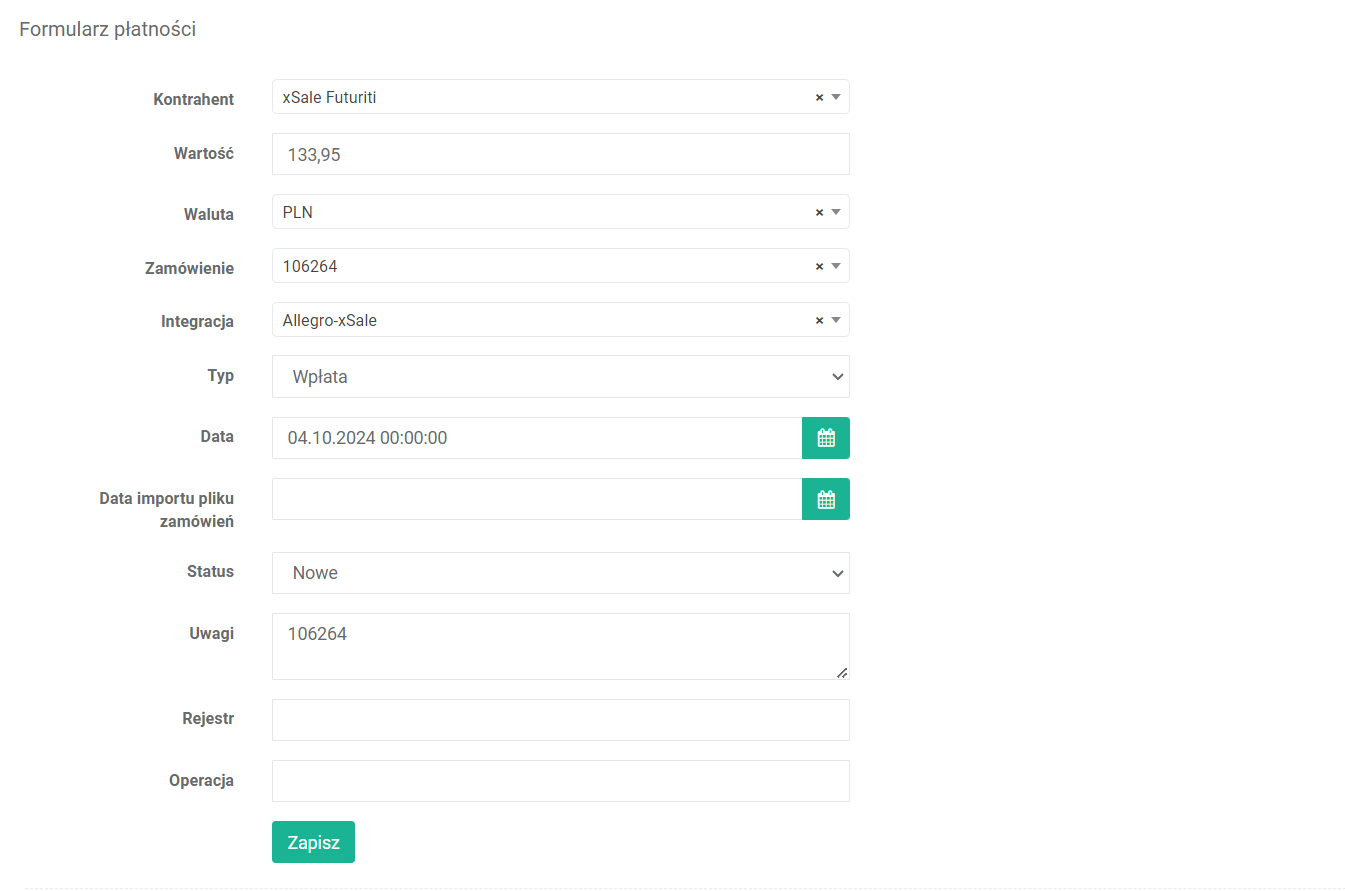Expand the Waluta dropdown arrow
Image resolution: width=1345 pixels, height=891 pixels.
[x=837, y=213]
